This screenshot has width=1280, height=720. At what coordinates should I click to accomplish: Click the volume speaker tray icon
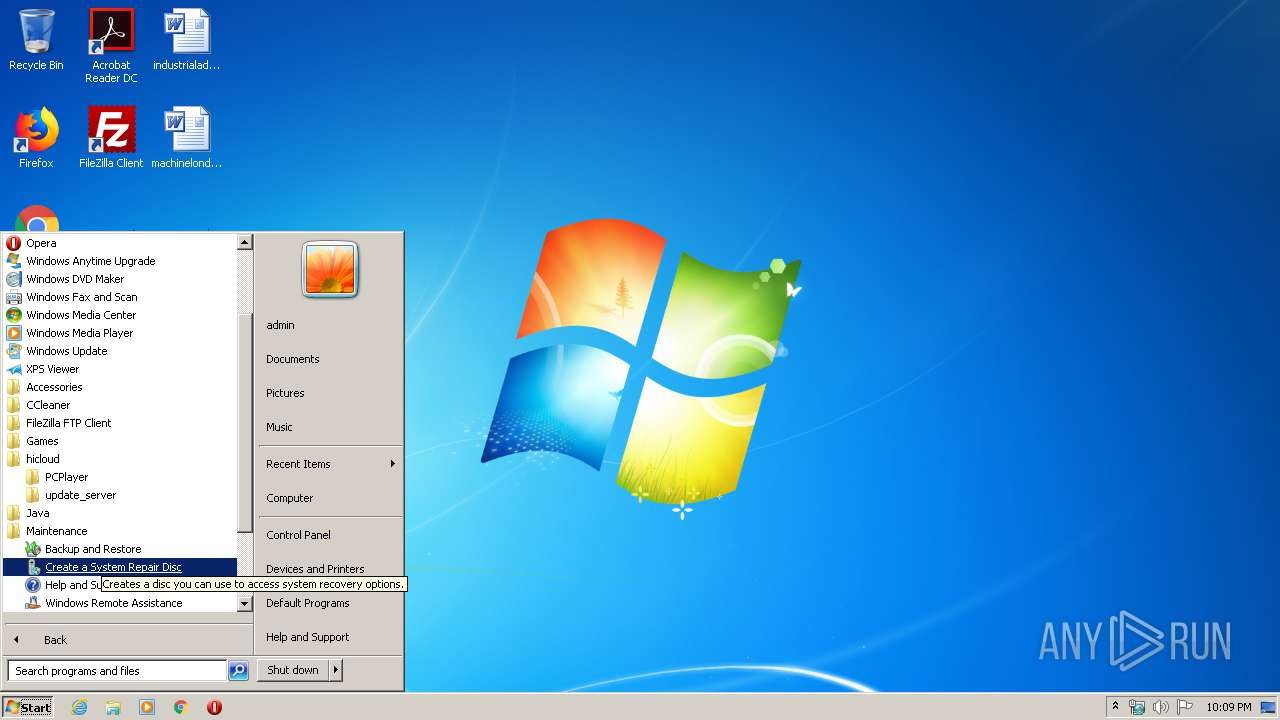1161,707
